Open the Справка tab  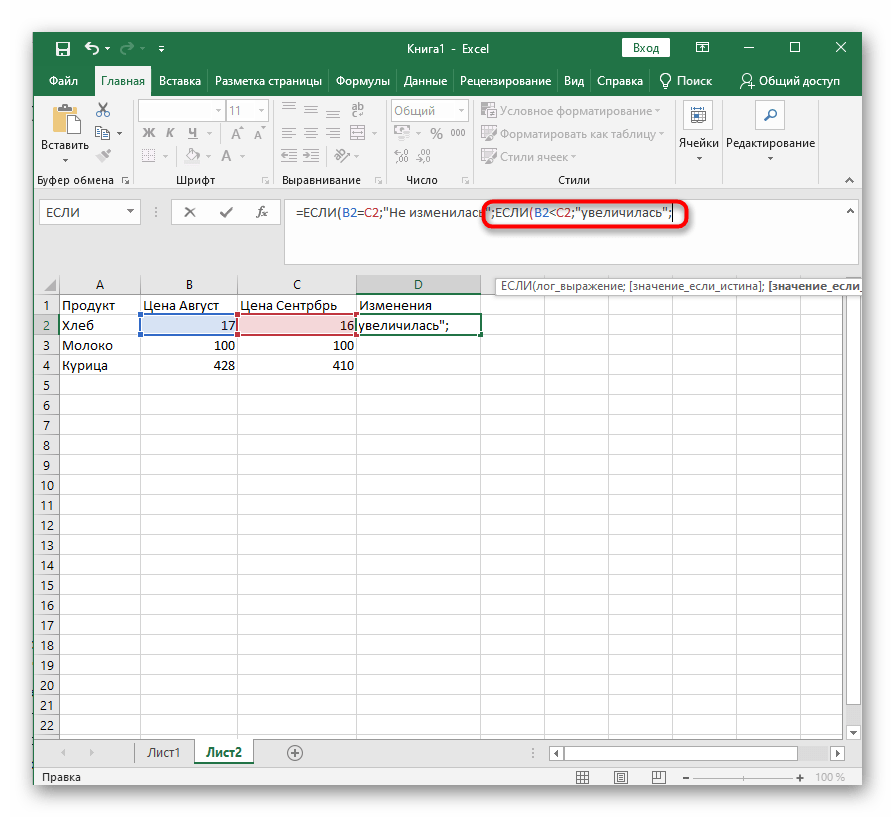620,81
